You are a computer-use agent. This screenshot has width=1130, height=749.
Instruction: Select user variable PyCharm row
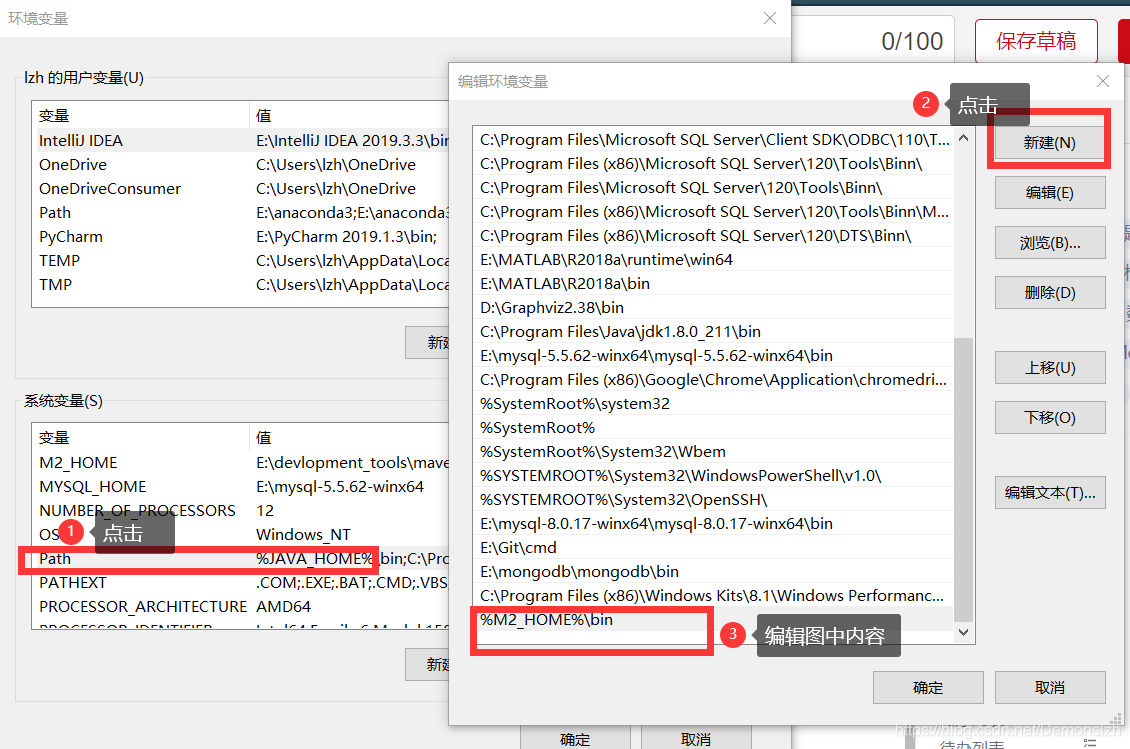click(x=241, y=236)
